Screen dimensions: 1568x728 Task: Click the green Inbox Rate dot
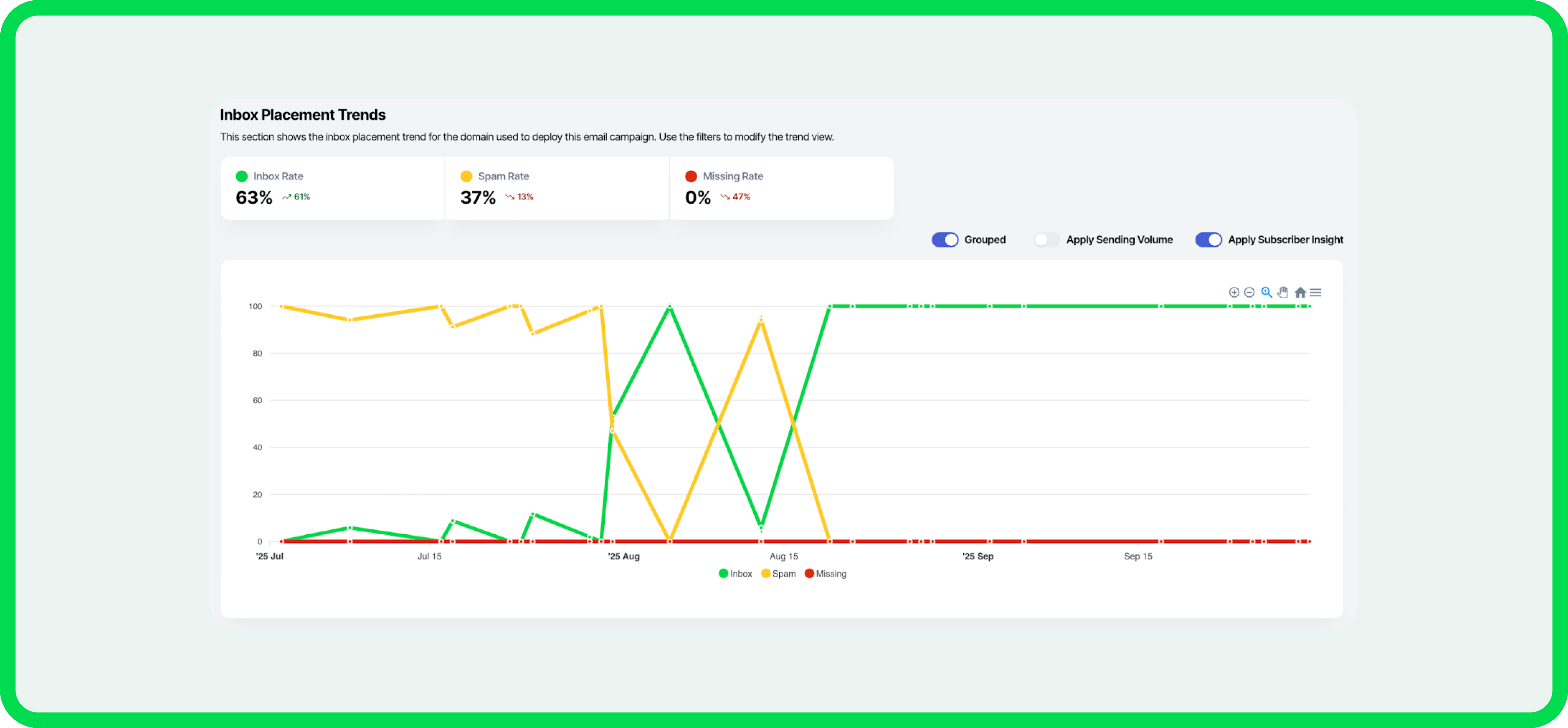pyautogui.click(x=242, y=177)
